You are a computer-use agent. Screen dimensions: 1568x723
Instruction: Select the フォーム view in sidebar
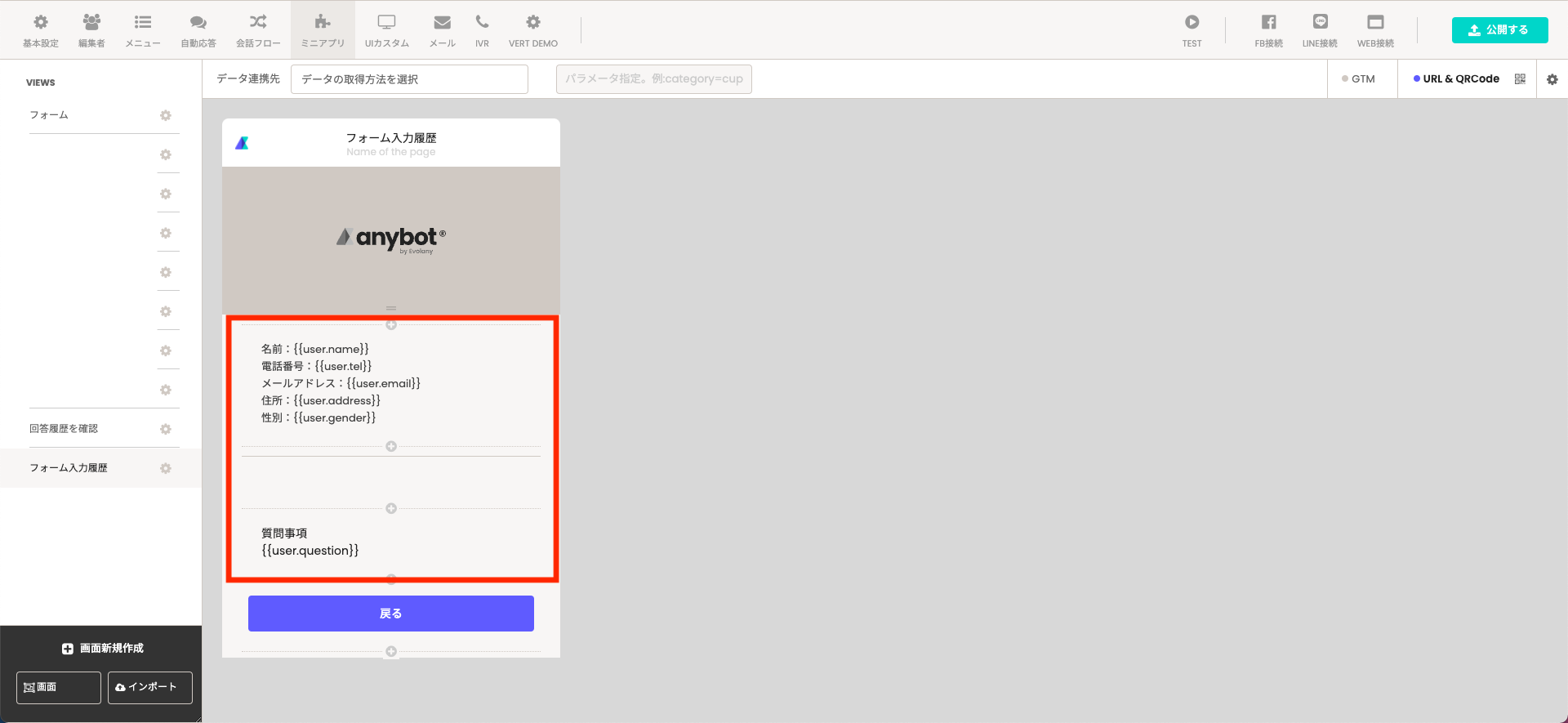[49, 115]
